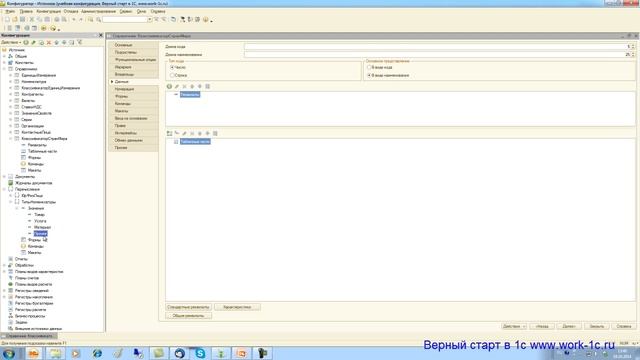The image size is (640, 360).
Task: Close the Конфигурация panel with X
Action: coord(101,36)
